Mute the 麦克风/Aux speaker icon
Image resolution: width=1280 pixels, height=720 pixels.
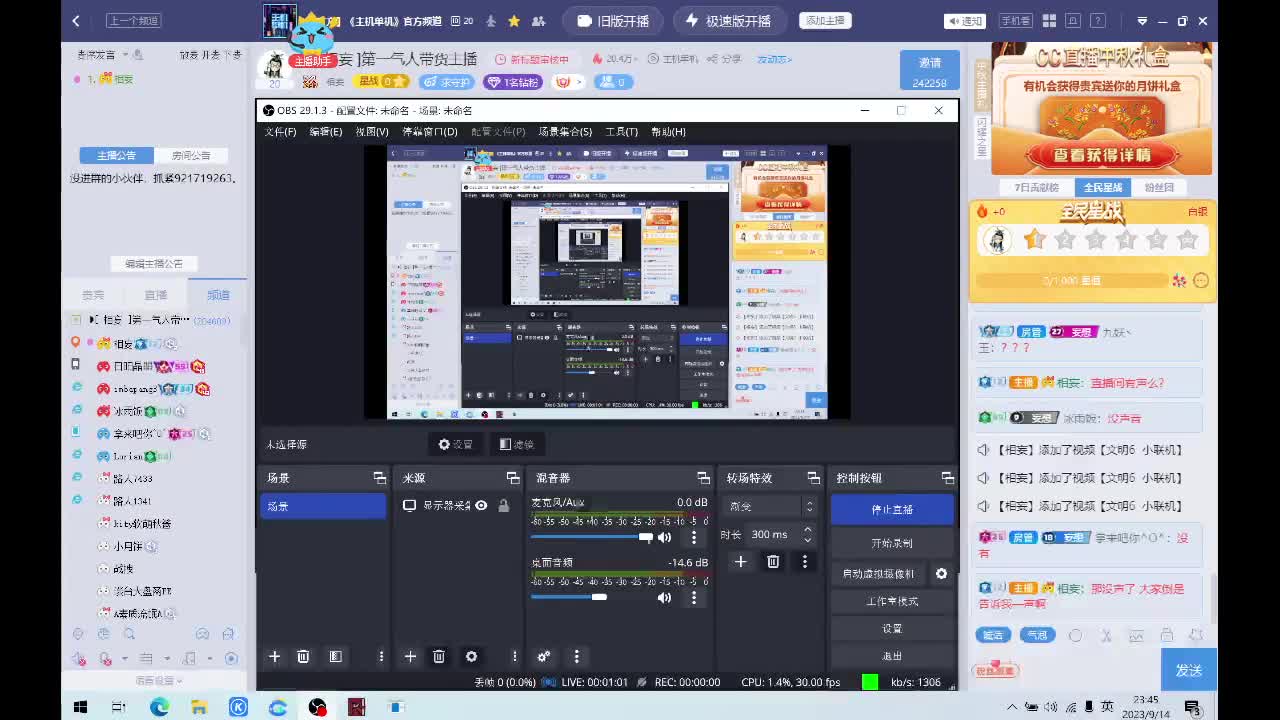[664, 538]
